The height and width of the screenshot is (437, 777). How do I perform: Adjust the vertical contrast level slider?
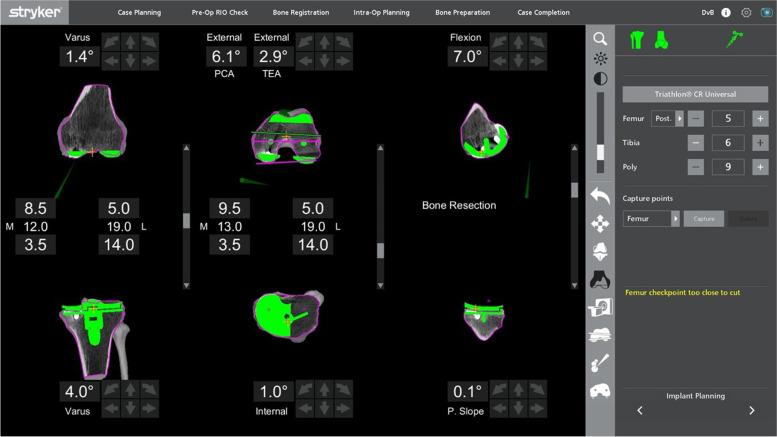600,152
